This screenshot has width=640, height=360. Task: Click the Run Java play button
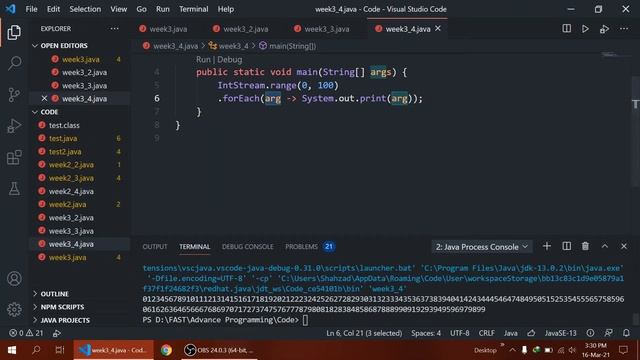[585, 29]
